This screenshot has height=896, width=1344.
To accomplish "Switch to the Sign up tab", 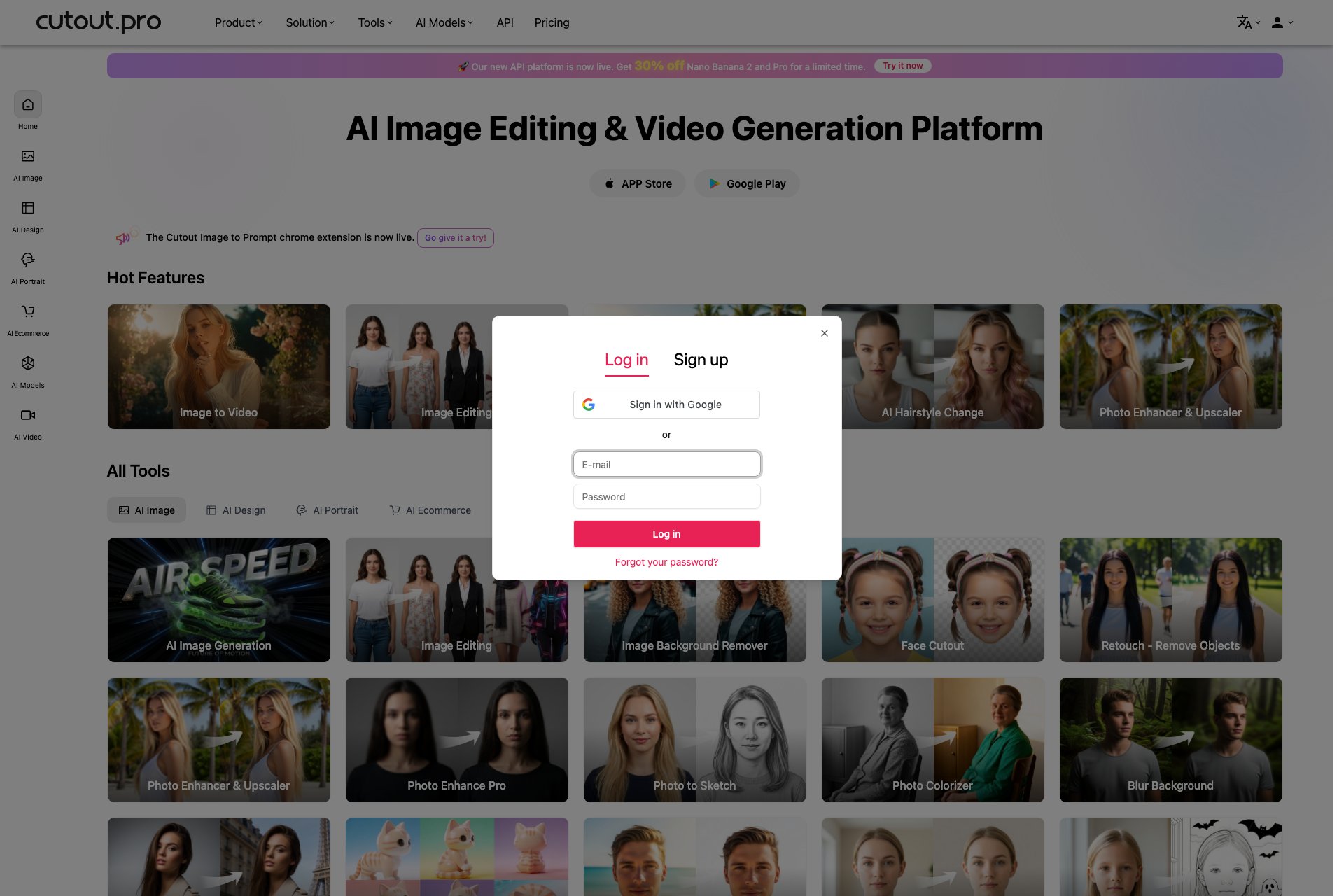I will pos(701,360).
